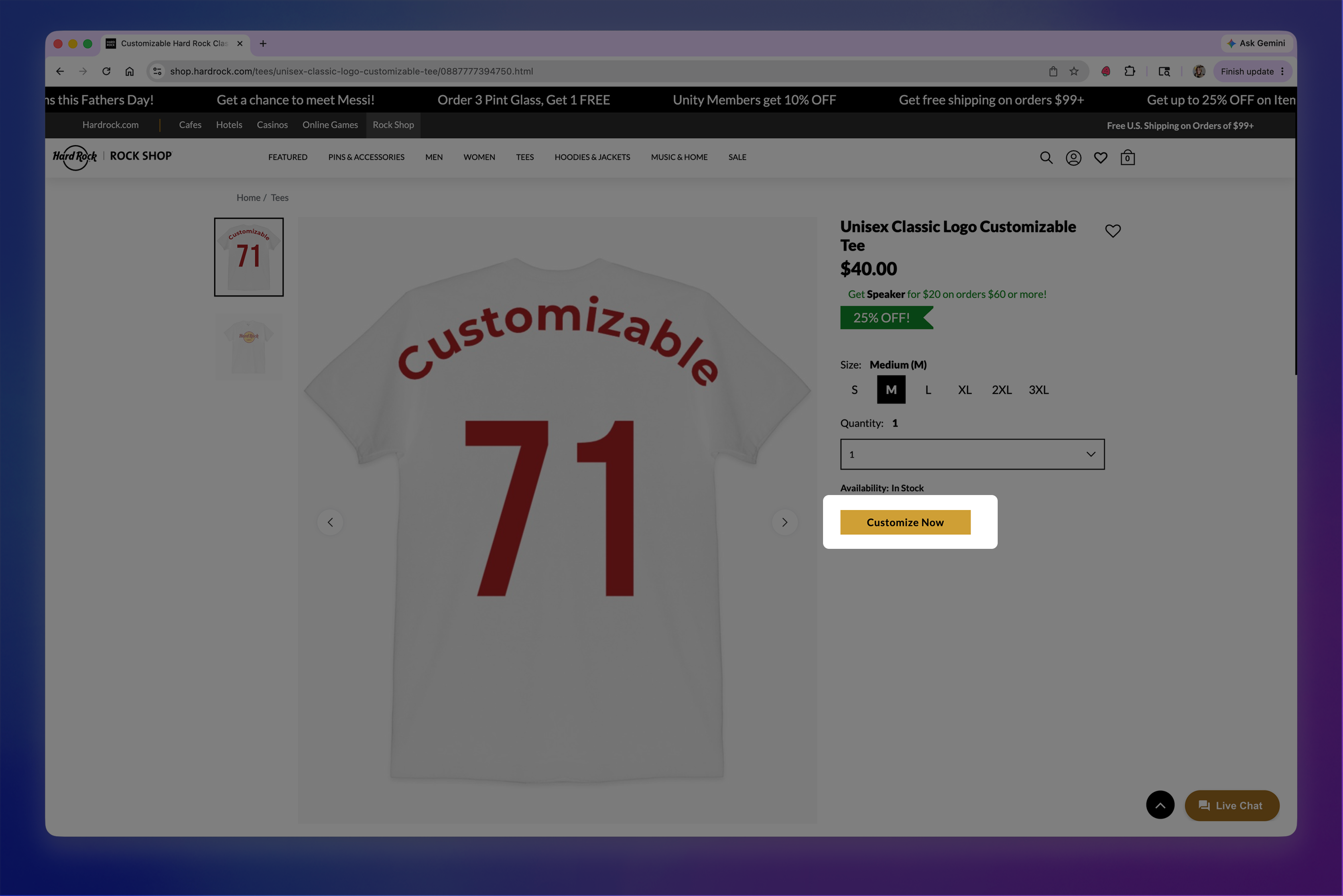This screenshot has height=896, width=1343.
Task: Bookmark page with star icon
Action: (1074, 71)
